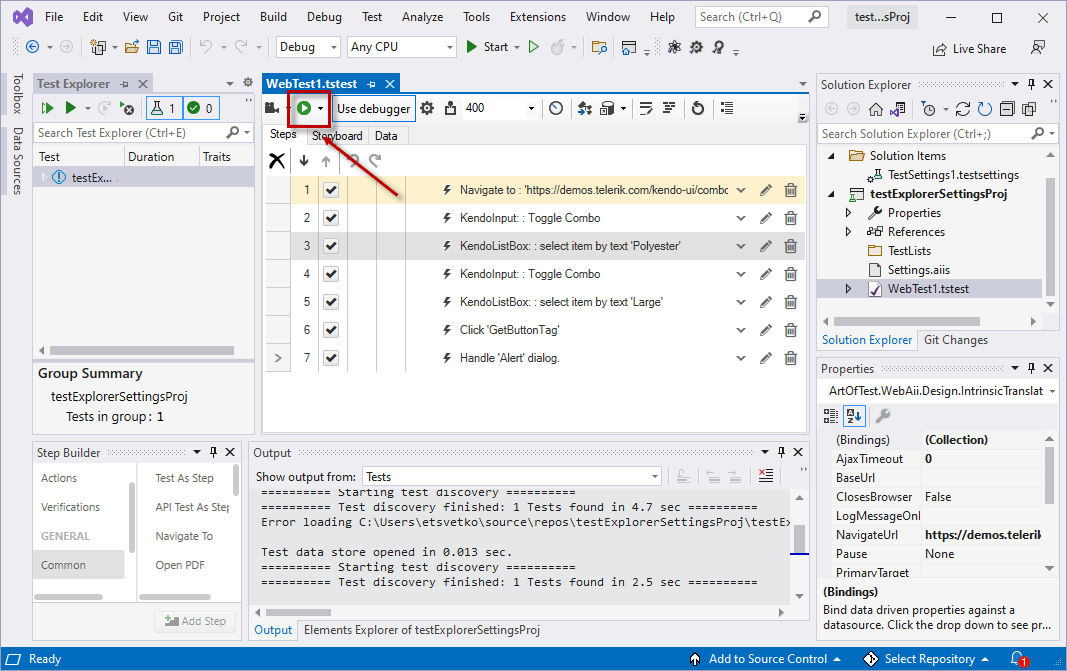This screenshot has height=671, width=1067.
Task: Edit step 1 with its pencil icon
Action: click(x=765, y=189)
